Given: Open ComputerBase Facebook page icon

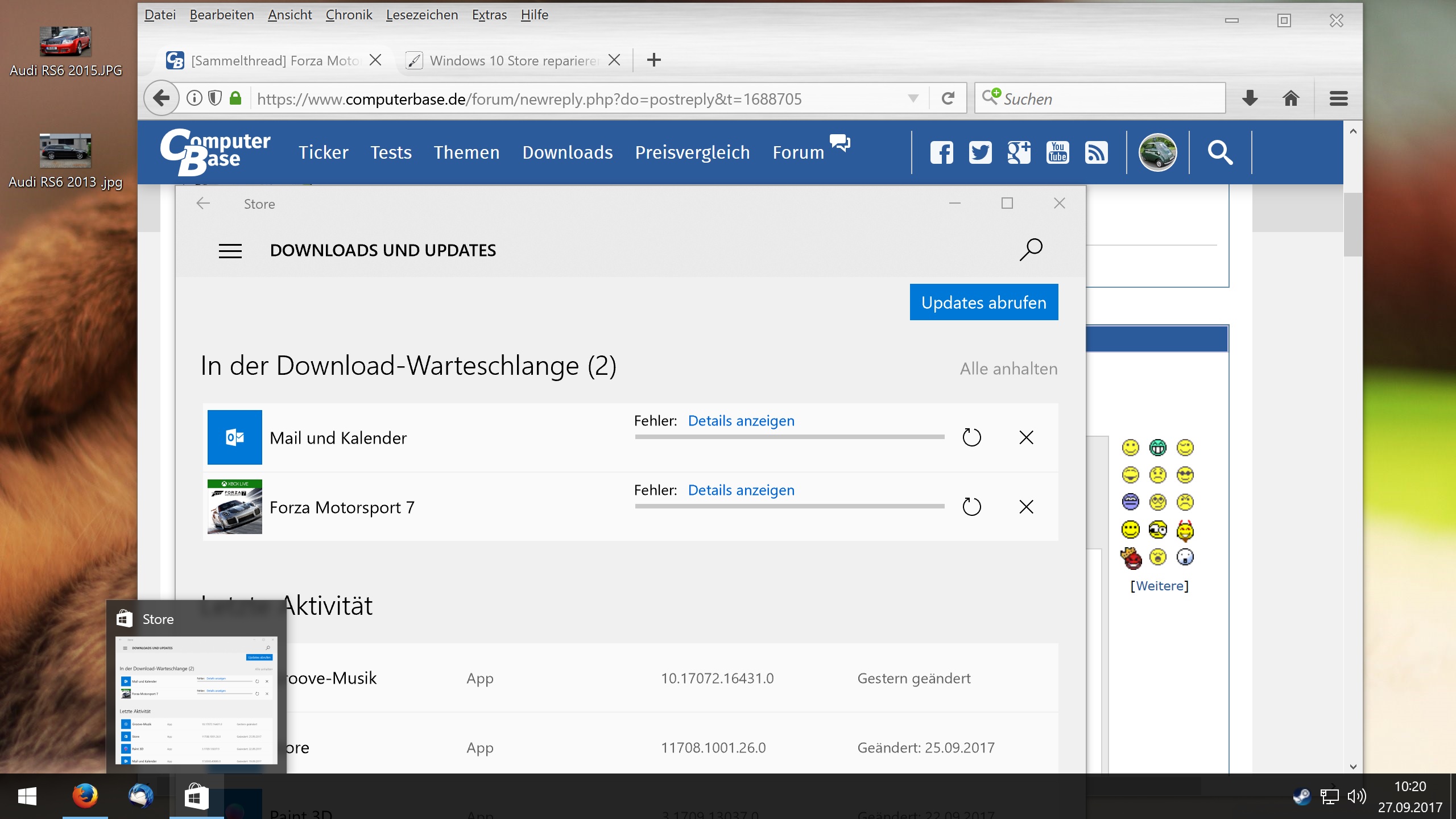Looking at the screenshot, I should click(x=941, y=152).
